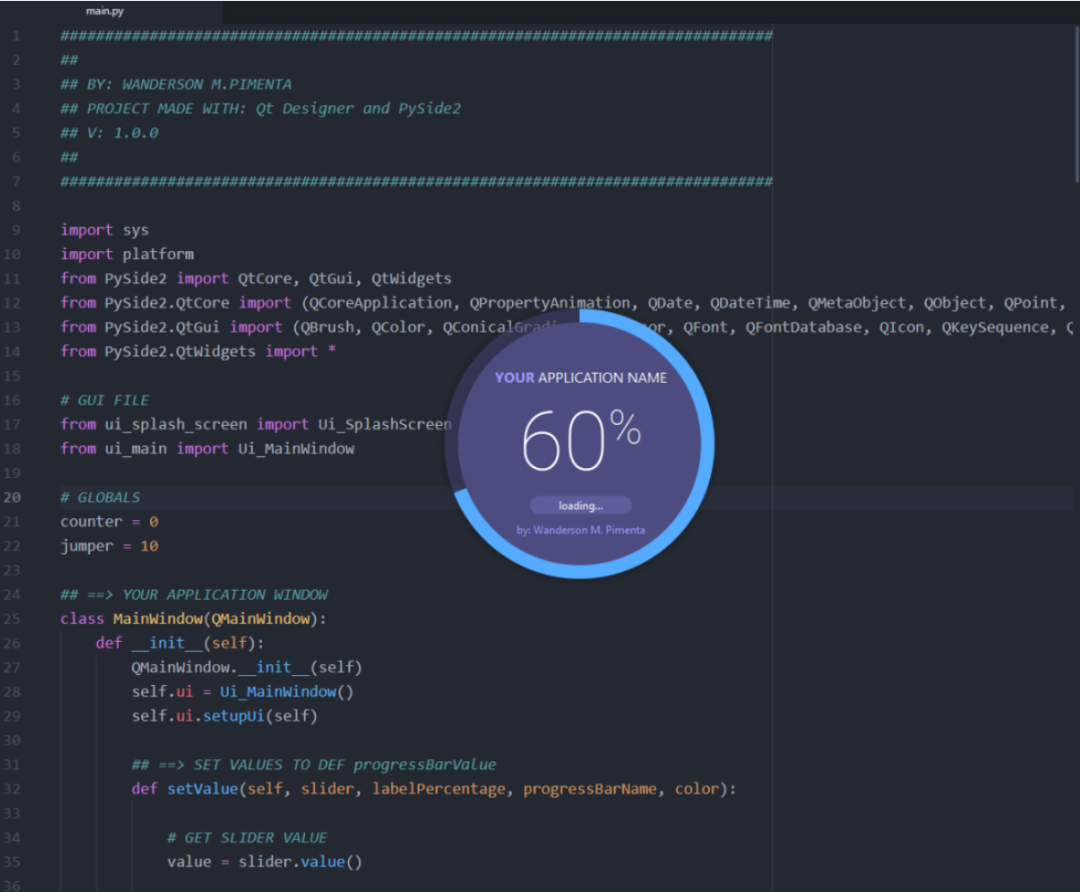
Task: Click the '# GLOBALS' comment line
Action: click(x=100, y=497)
